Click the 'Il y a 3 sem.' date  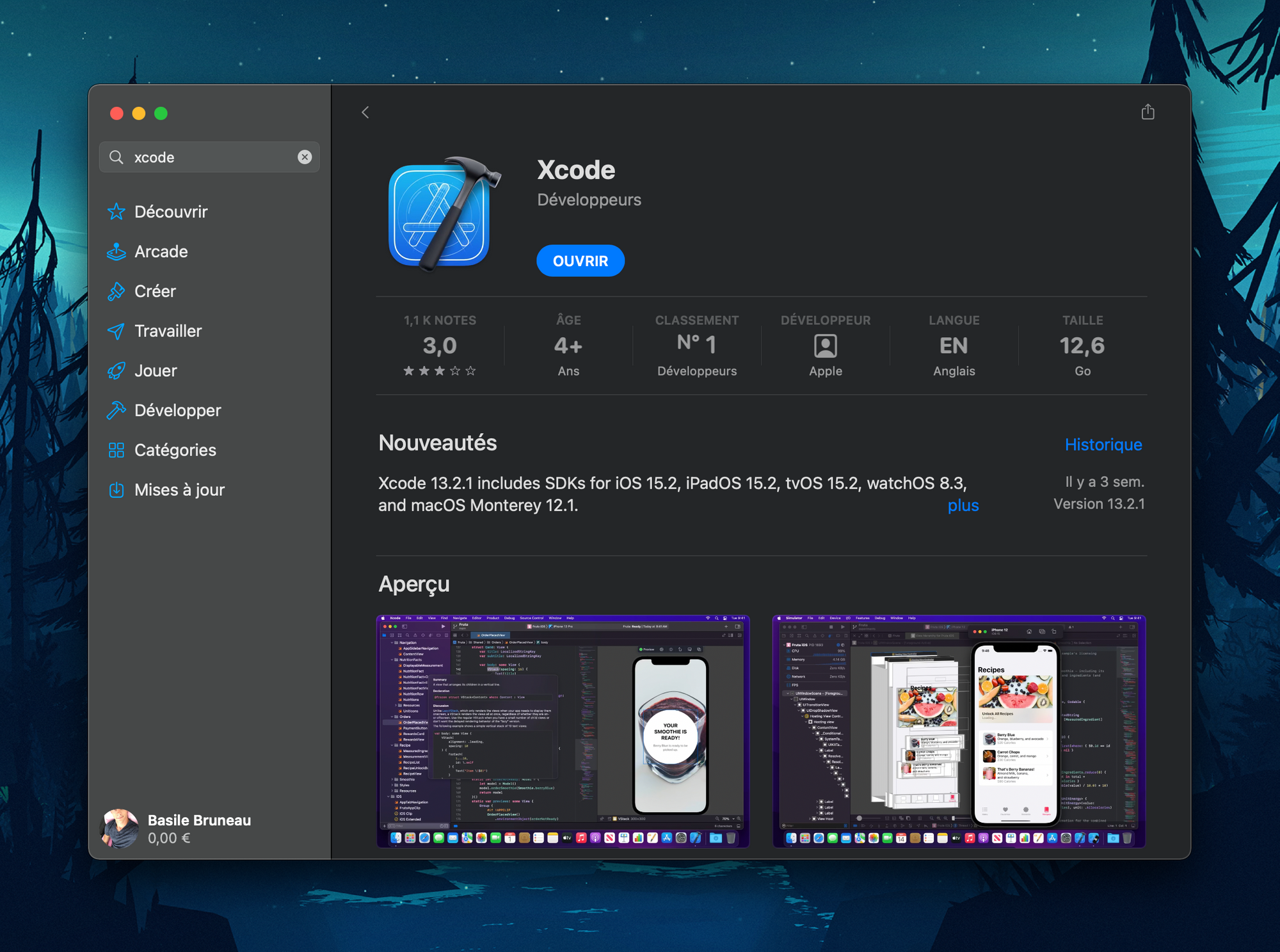coord(1105,482)
